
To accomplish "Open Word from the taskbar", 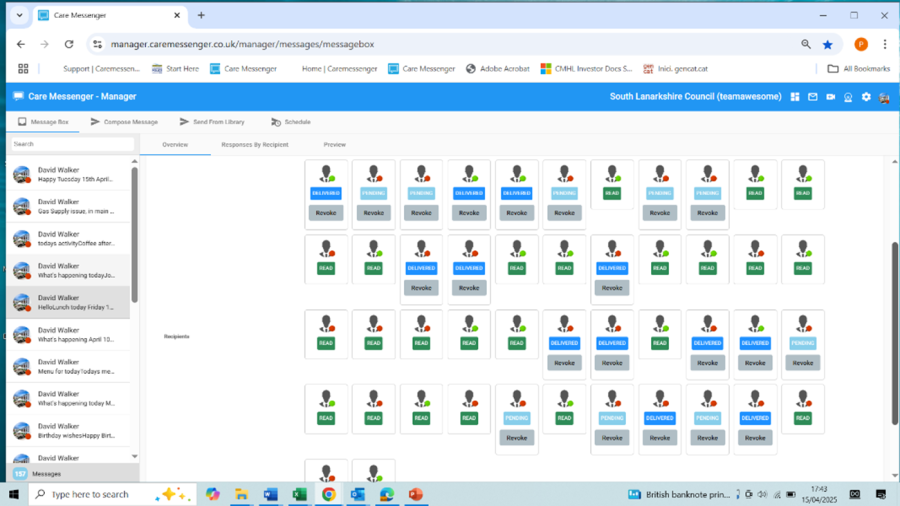I will point(271,494).
